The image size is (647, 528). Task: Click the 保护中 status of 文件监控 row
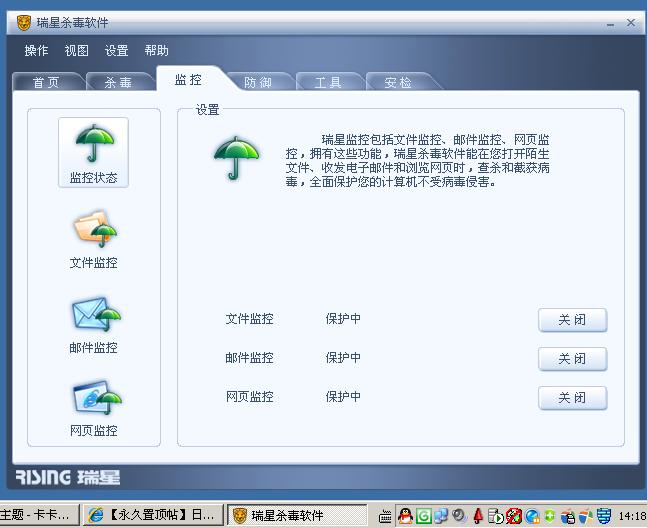click(x=343, y=318)
